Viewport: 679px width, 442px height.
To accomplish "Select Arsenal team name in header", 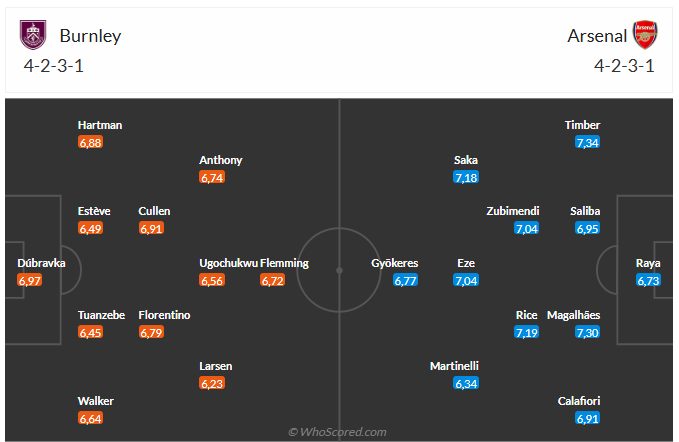I will [597, 36].
